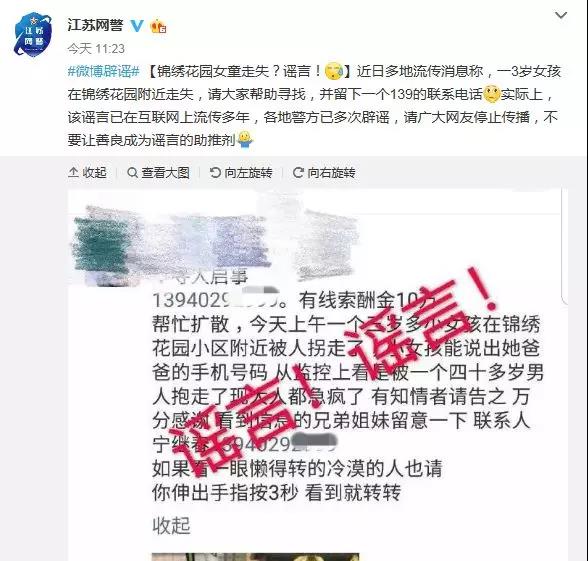Click the thinking emoji after 联系电话

(492, 94)
